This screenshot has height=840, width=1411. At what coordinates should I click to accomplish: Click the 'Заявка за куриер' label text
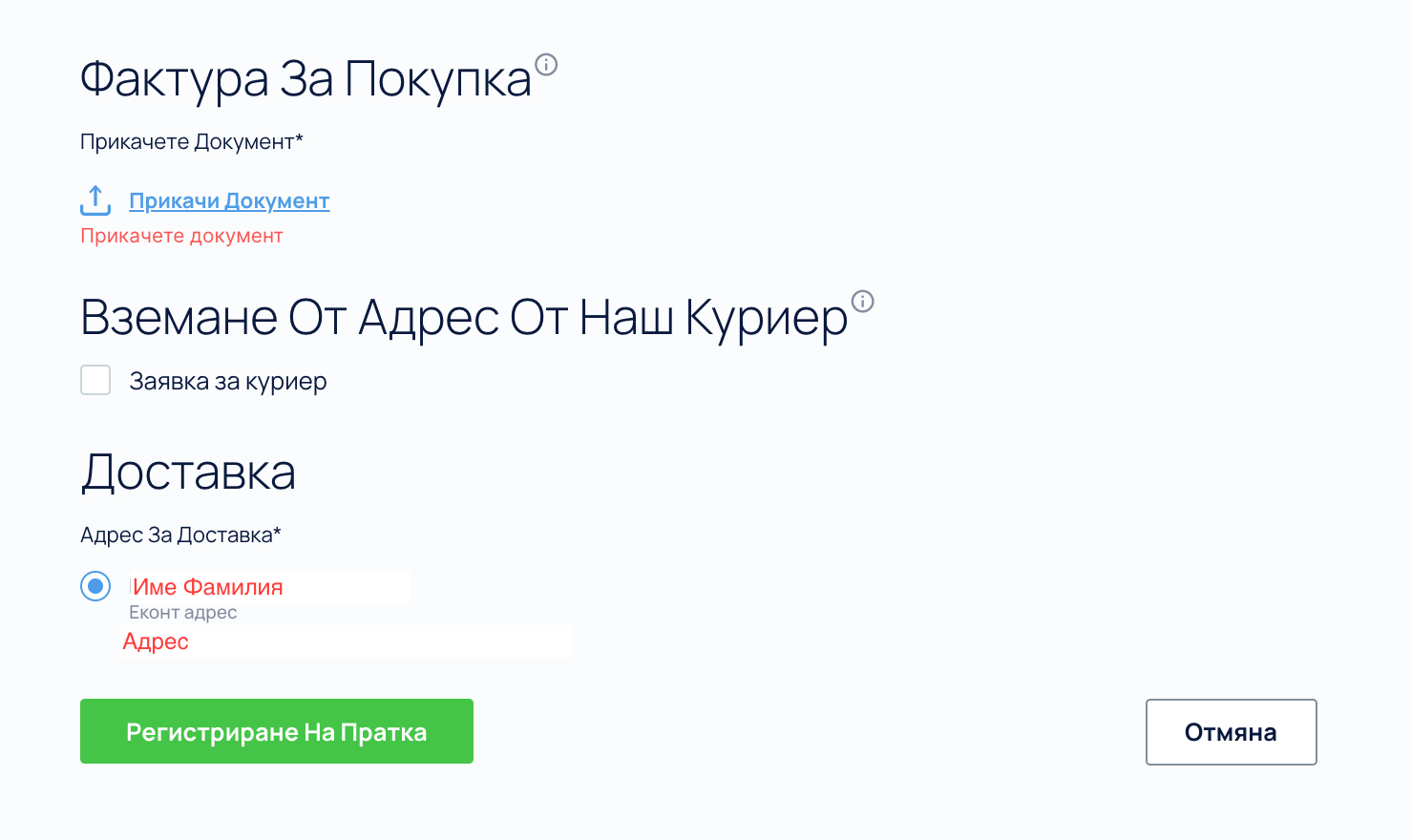228,382
